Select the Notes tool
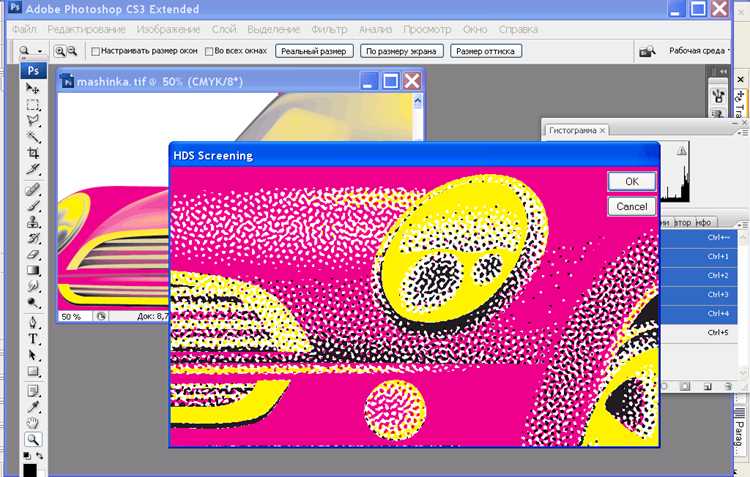Image resolution: width=750 pixels, height=477 pixels. [x=33, y=391]
